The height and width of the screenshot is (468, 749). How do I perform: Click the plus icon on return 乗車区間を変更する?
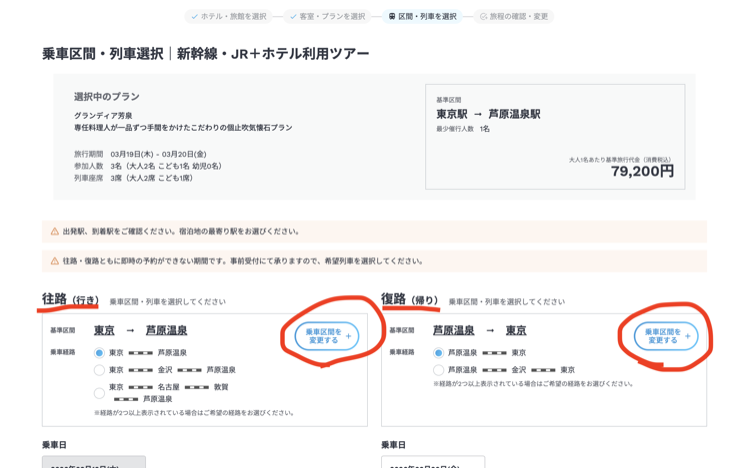pos(687,336)
